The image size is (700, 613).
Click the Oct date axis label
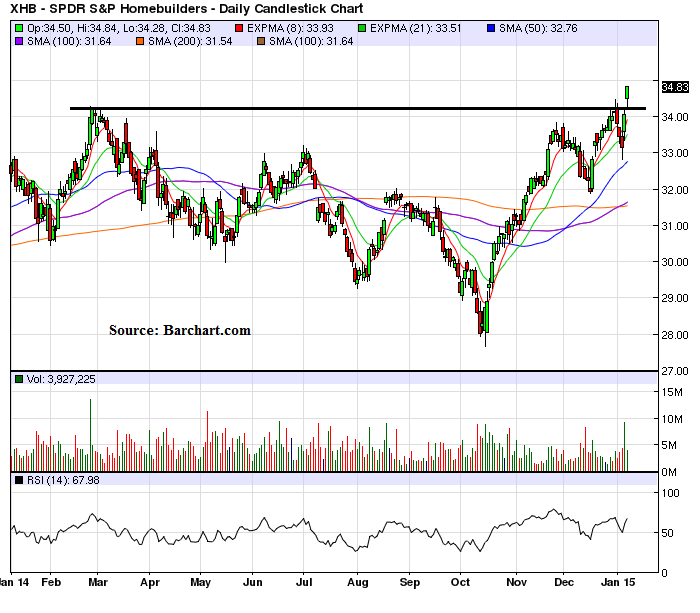(x=460, y=580)
